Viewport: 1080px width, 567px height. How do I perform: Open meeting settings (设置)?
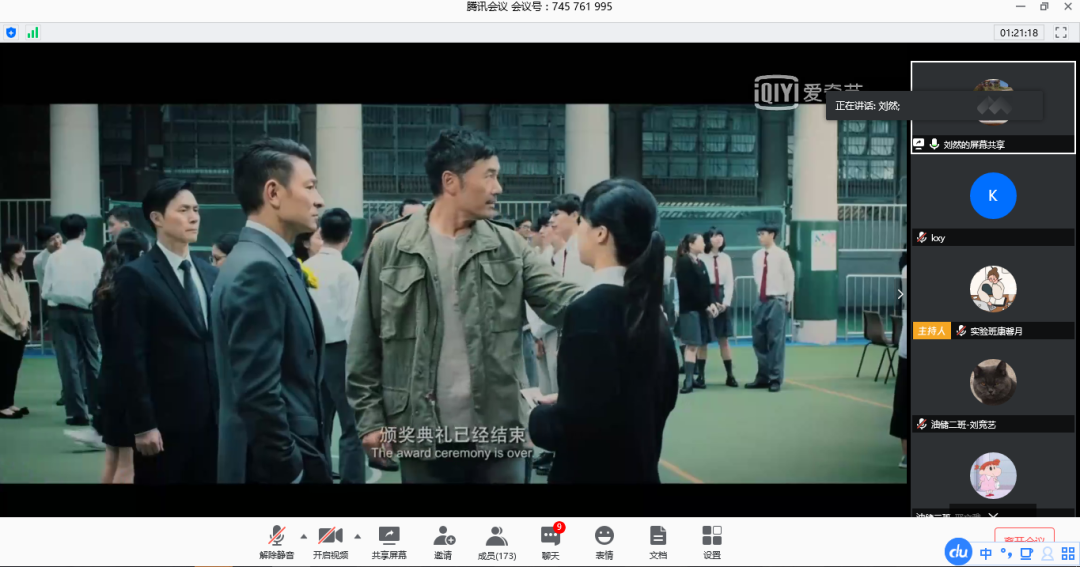711,542
